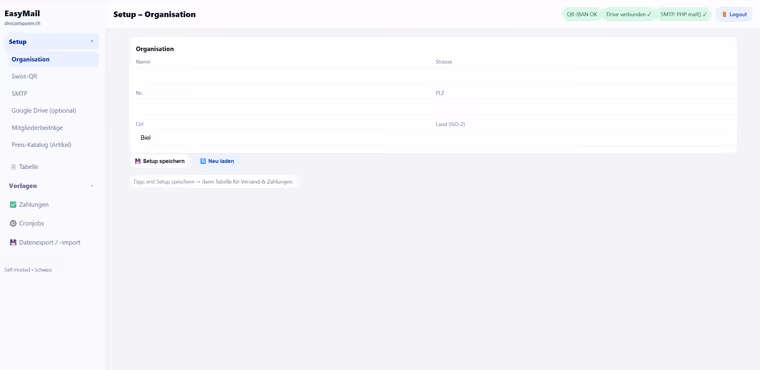The image size is (760, 370).
Task: Open the Vorlagen section heading
Action: tap(23, 186)
